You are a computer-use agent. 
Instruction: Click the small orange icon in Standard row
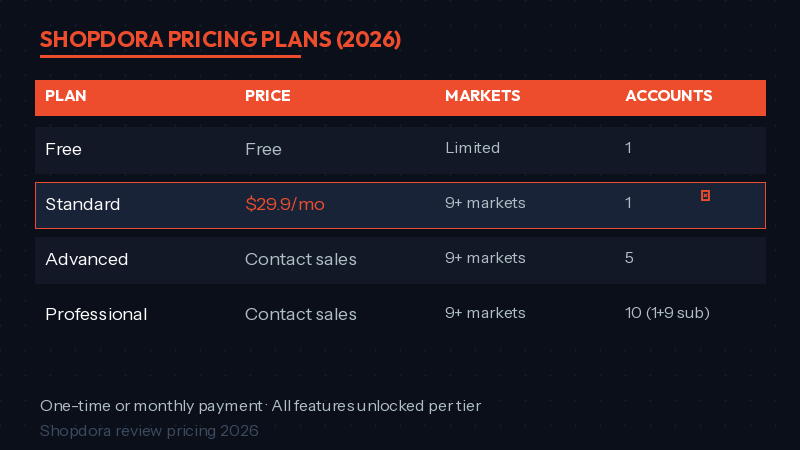(x=705, y=195)
